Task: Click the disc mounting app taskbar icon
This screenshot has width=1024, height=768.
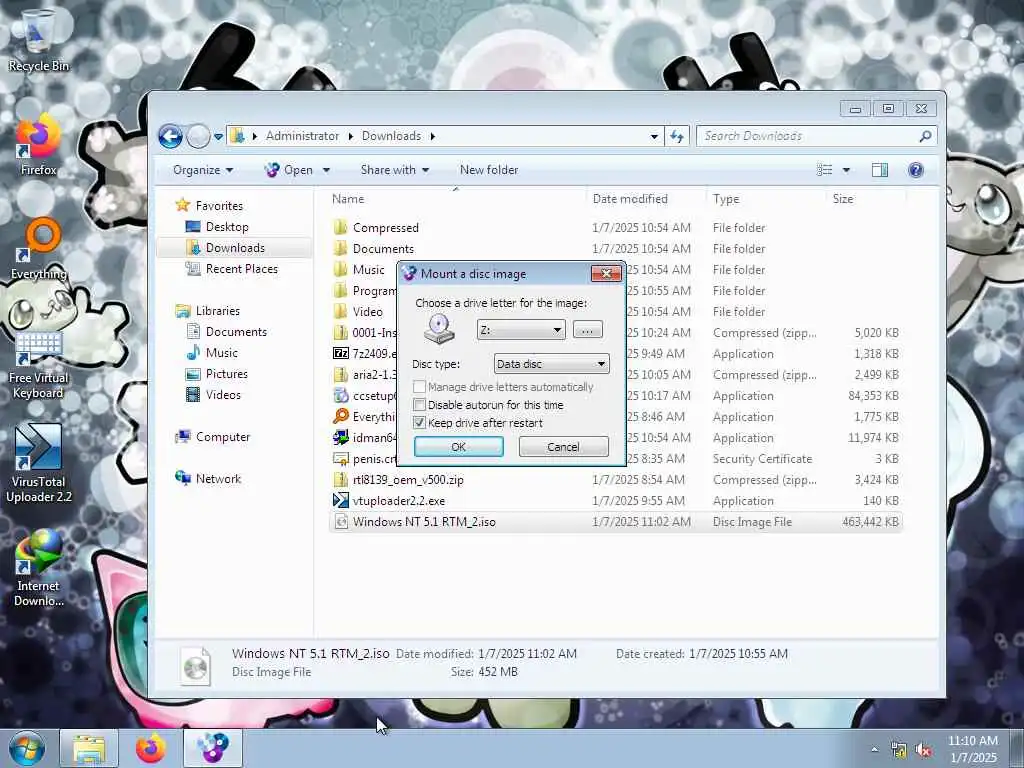Action: pos(213,748)
